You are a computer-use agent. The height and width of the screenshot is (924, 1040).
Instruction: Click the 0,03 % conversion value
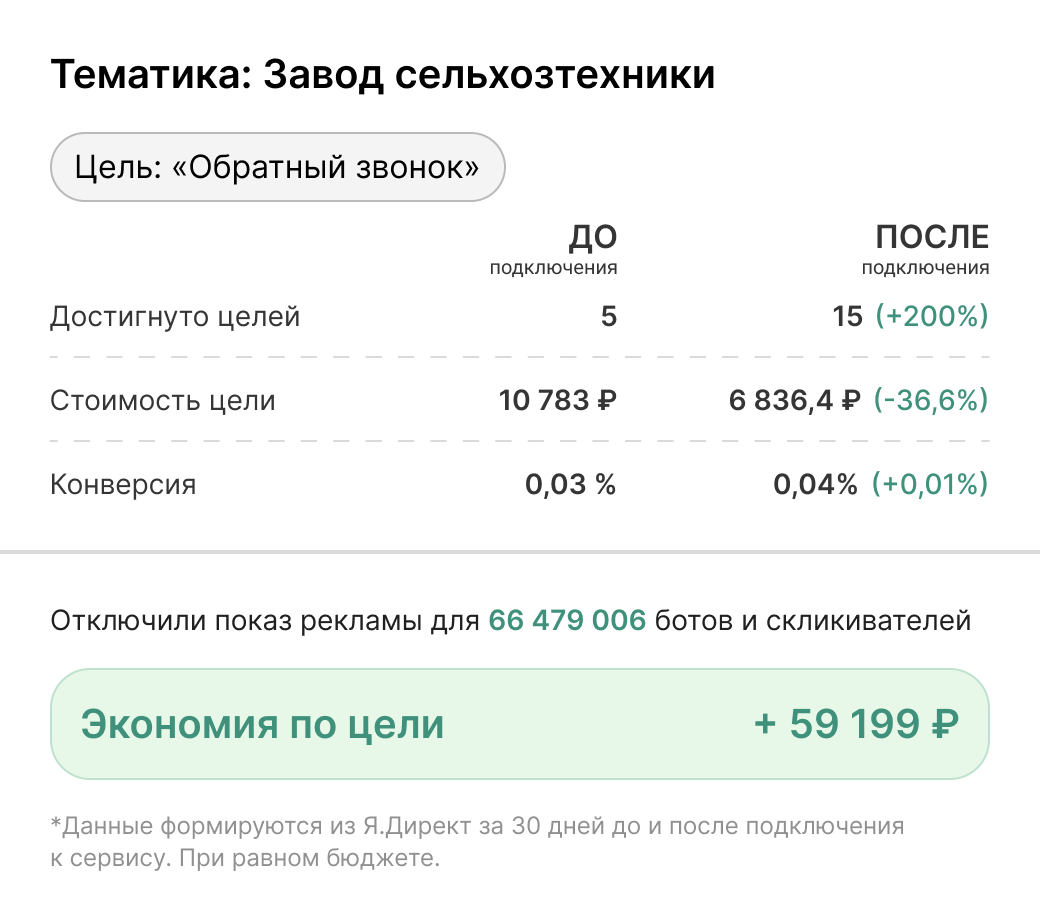(571, 486)
